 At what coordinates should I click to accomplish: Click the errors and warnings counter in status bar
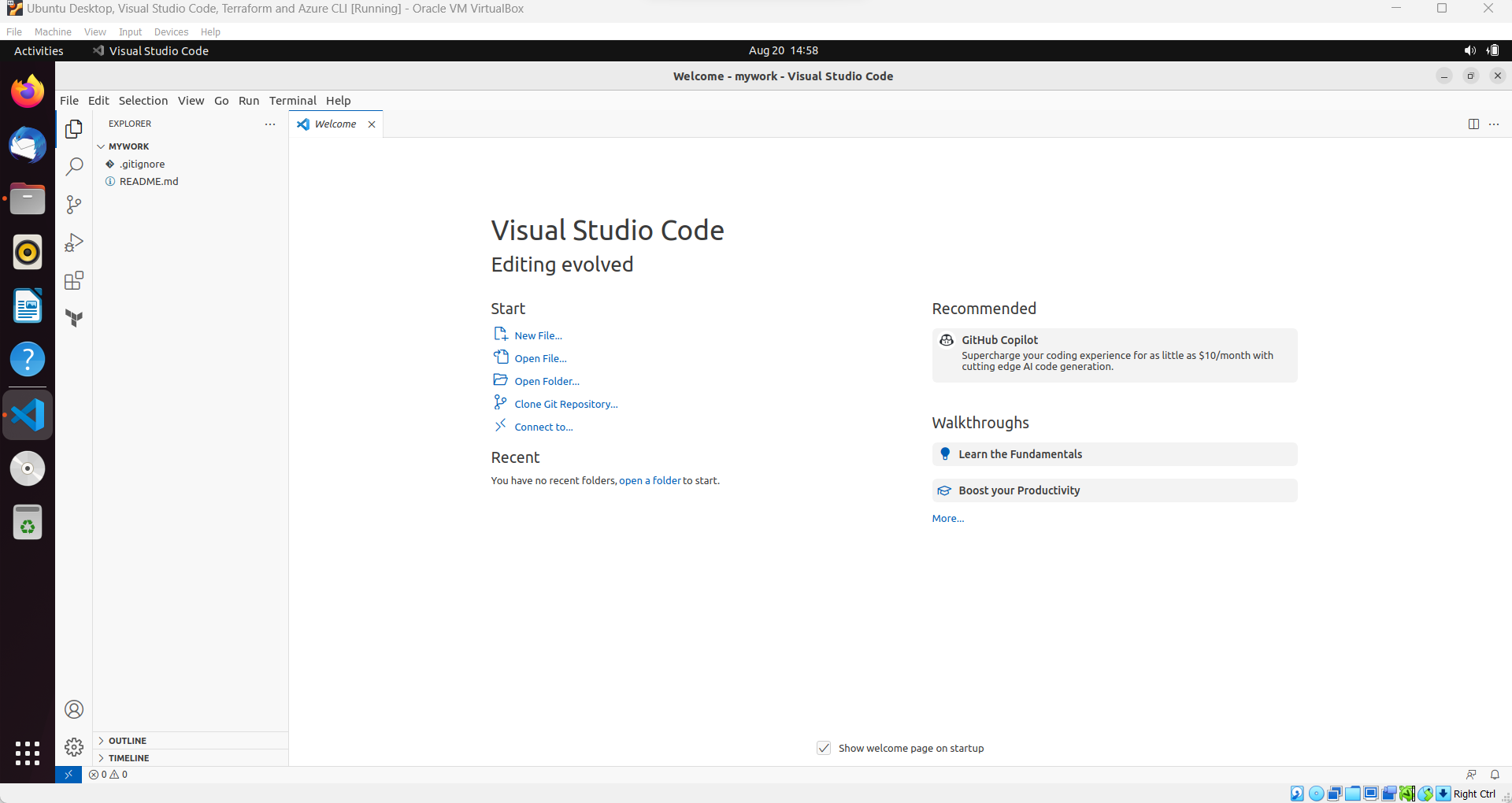tap(108, 774)
